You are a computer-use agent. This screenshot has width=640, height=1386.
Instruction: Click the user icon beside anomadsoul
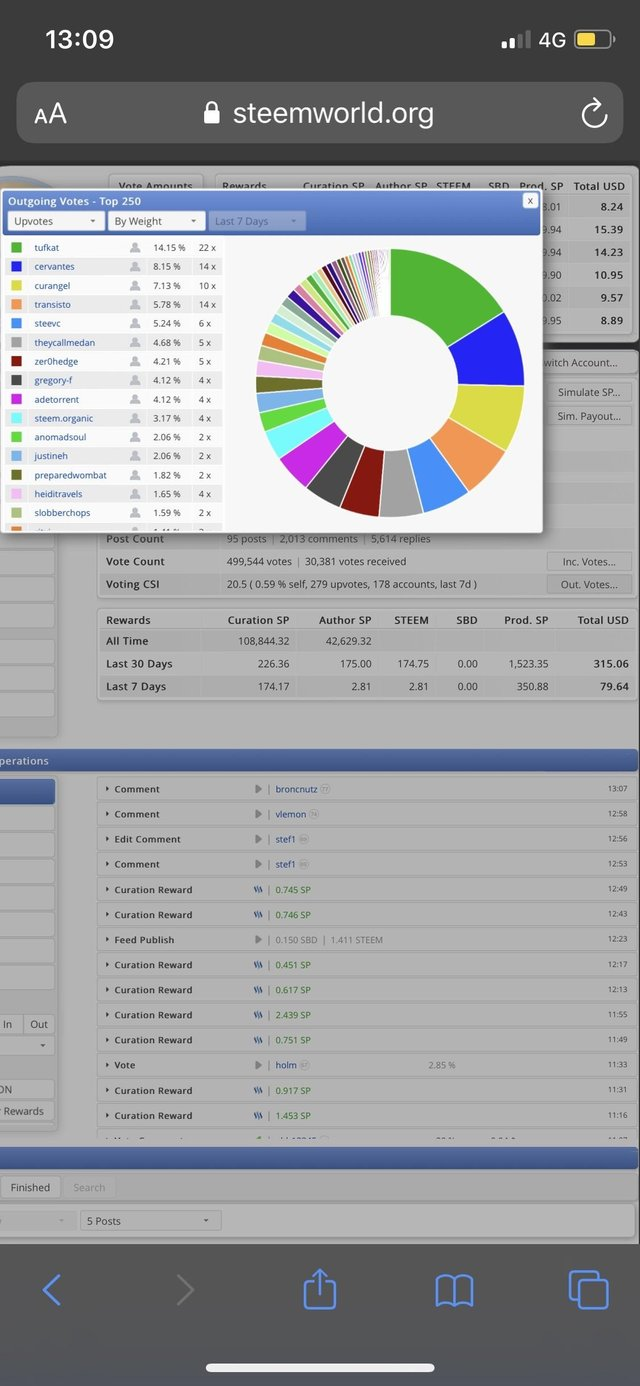(135, 437)
